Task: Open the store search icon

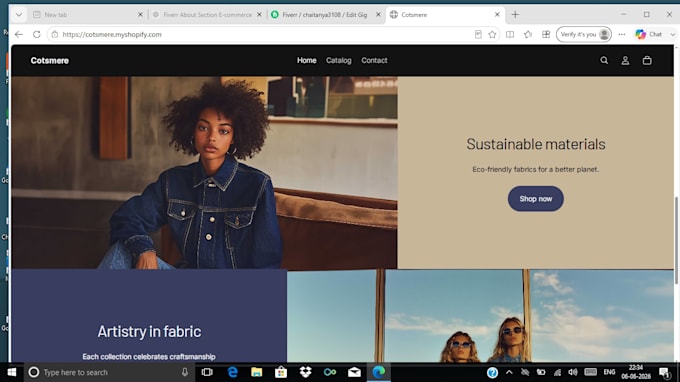Action: [x=604, y=60]
